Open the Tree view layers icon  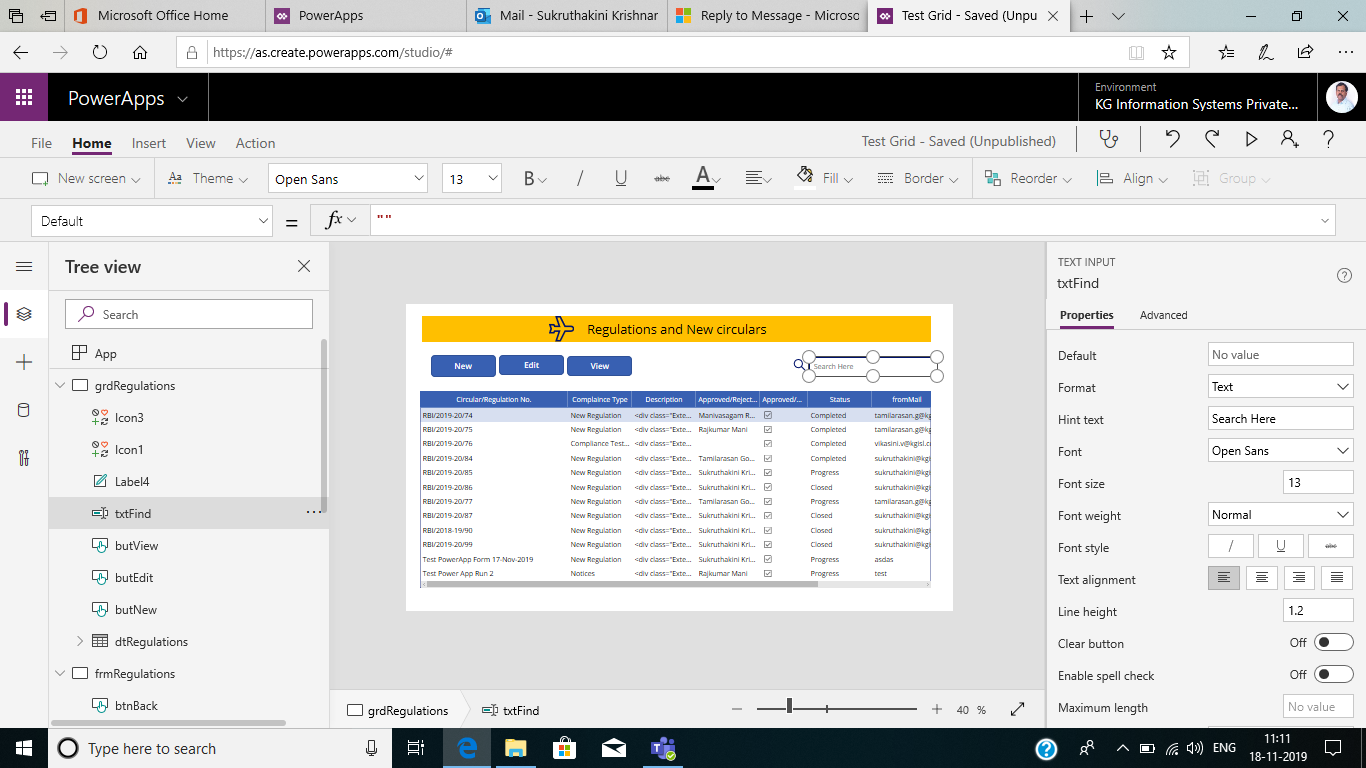coord(25,314)
